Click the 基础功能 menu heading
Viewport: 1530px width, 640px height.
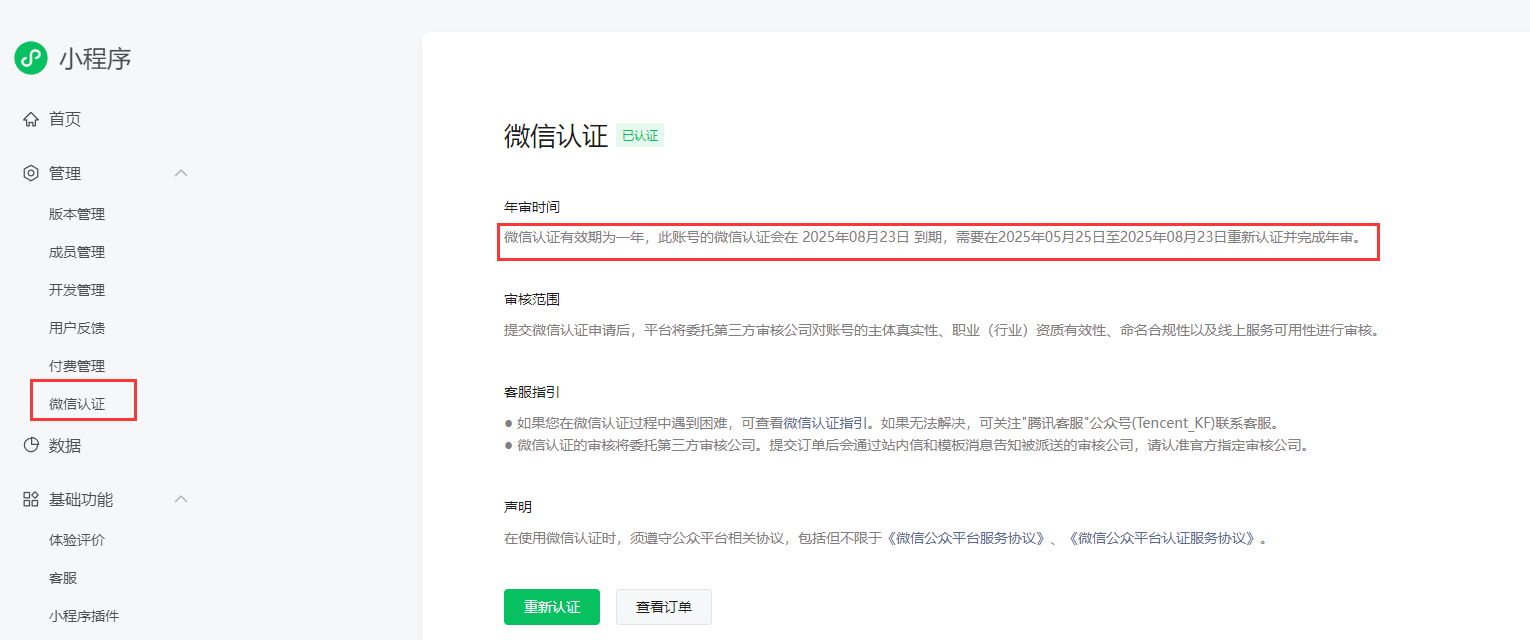pos(81,499)
